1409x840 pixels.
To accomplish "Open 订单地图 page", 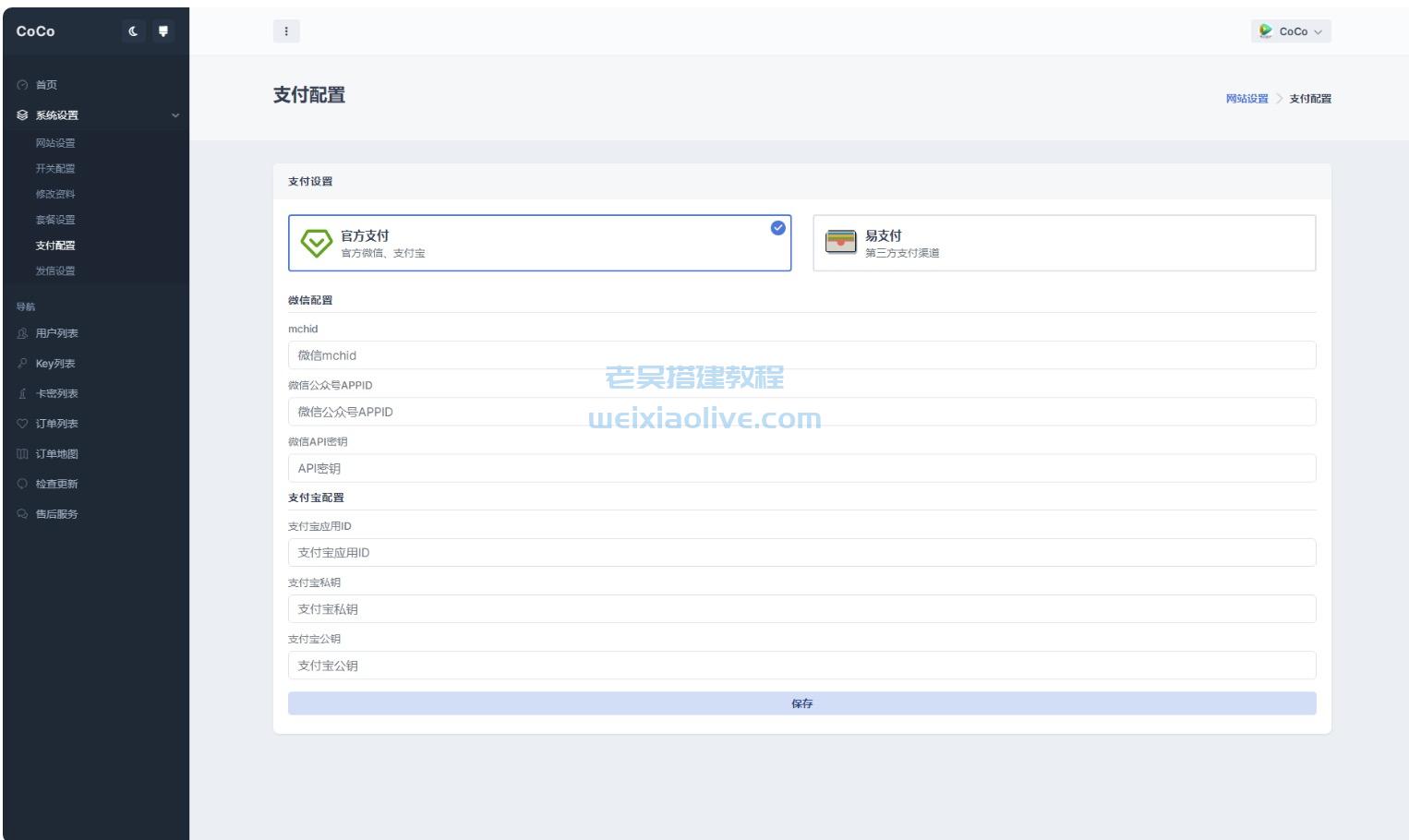I will [x=57, y=454].
